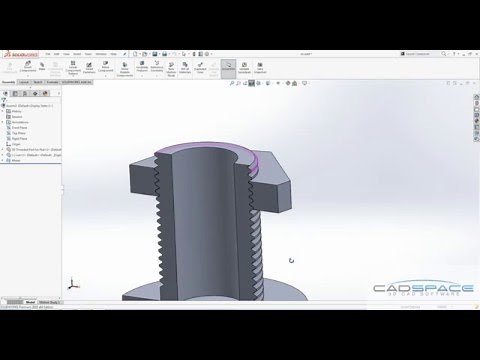Viewport: 480px width, 360px height.
Task: Toggle the highlighted Instant3D button
Action: coord(228,68)
